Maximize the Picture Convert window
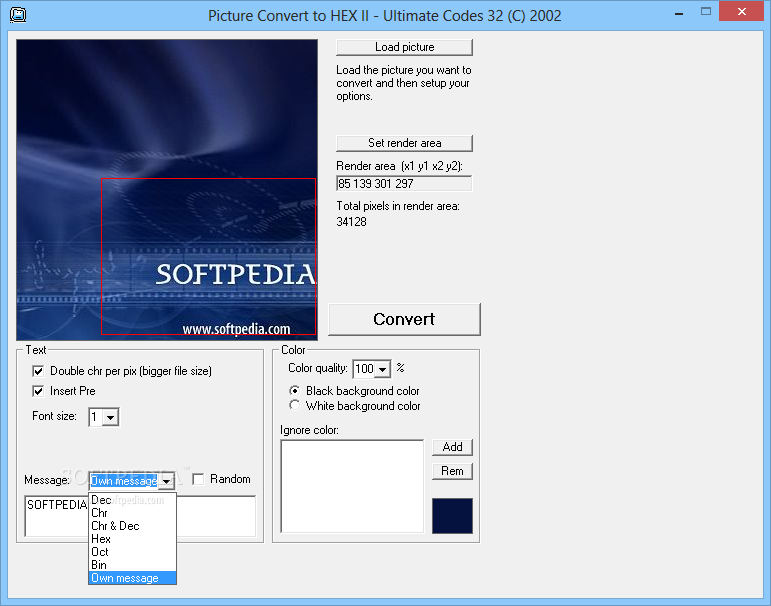This screenshot has width=771, height=606. pos(706,11)
